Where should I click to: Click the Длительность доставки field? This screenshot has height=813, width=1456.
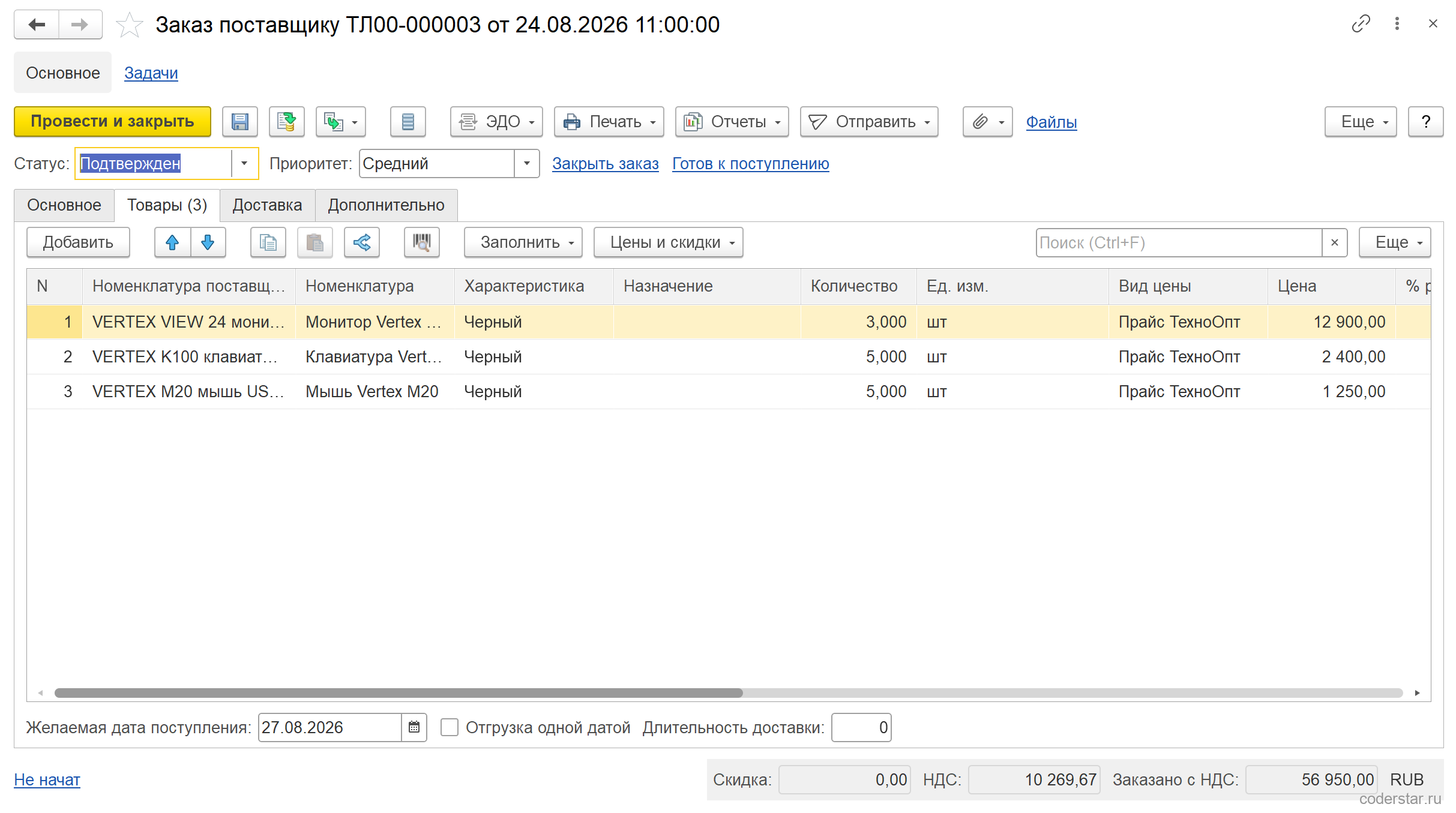click(861, 727)
